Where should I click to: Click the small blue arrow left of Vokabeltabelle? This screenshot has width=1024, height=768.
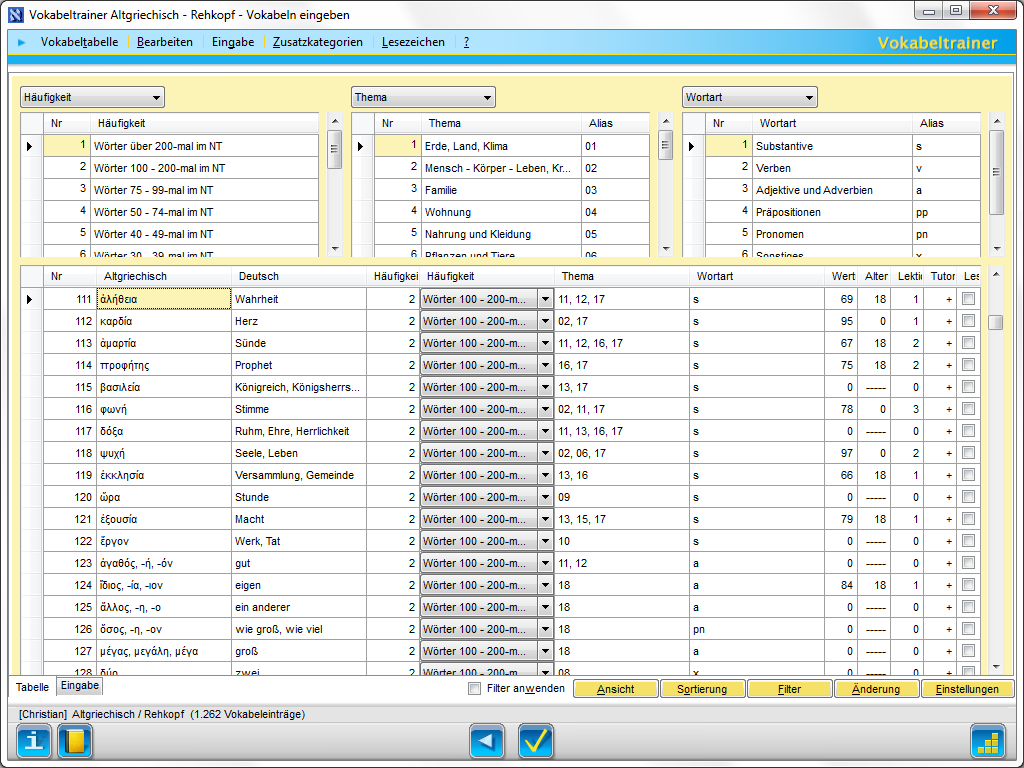tap(22, 42)
